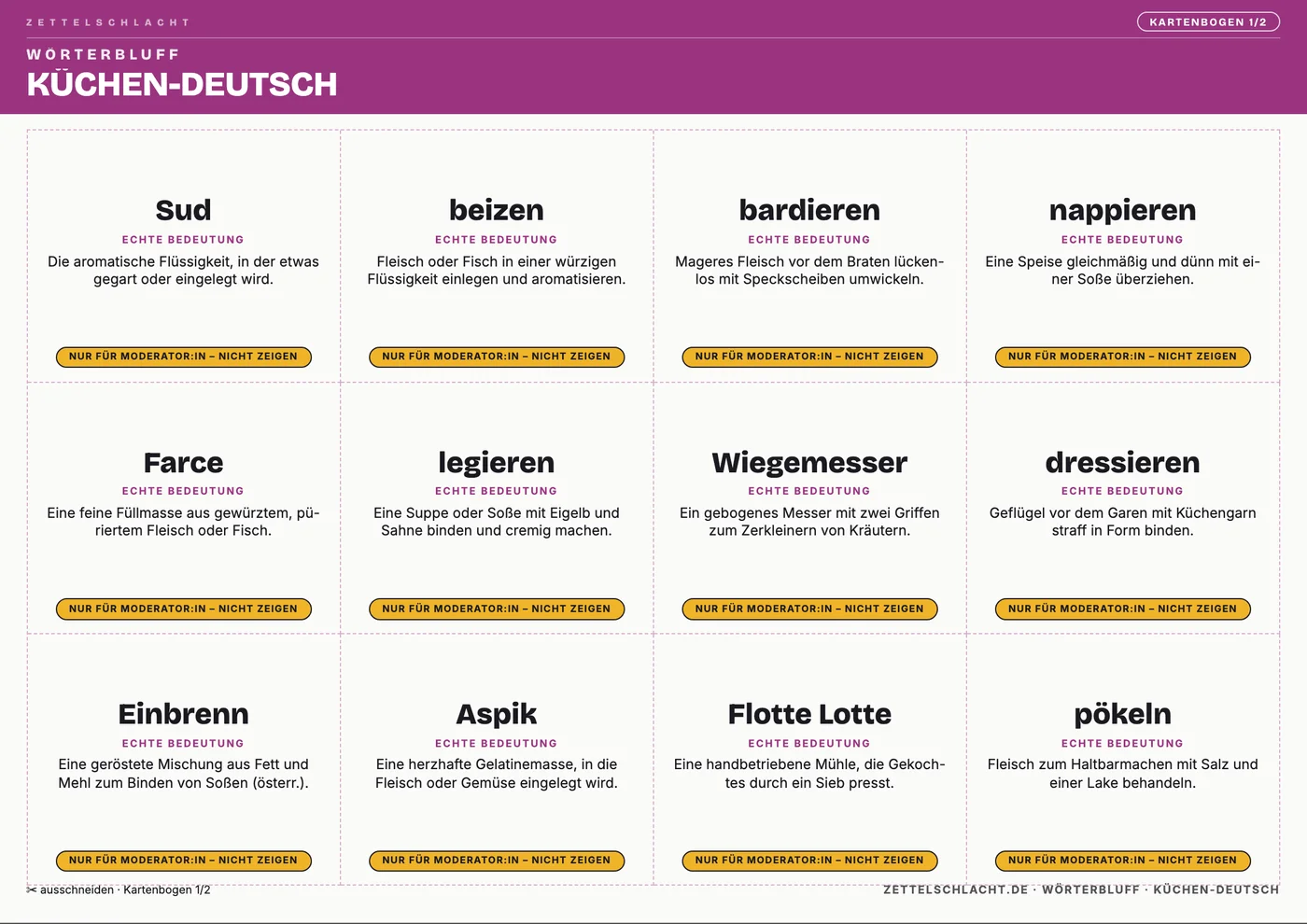The height and width of the screenshot is (924, 1307).
Task: Click the moderator badge under Farce
Action: 184,609
